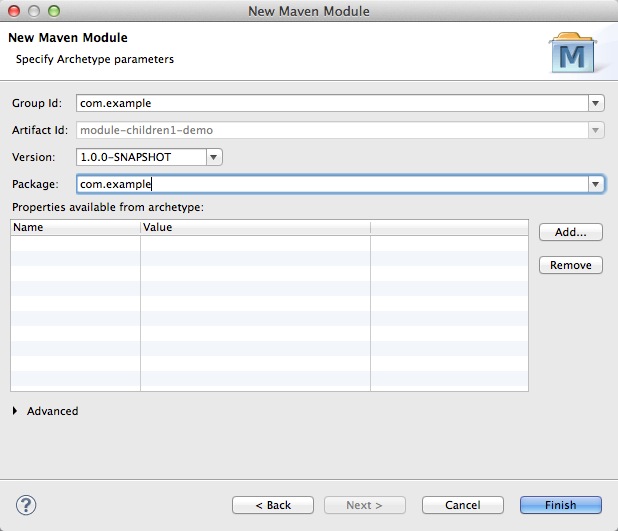Open the Version dropdown arrow

(214, 157)
